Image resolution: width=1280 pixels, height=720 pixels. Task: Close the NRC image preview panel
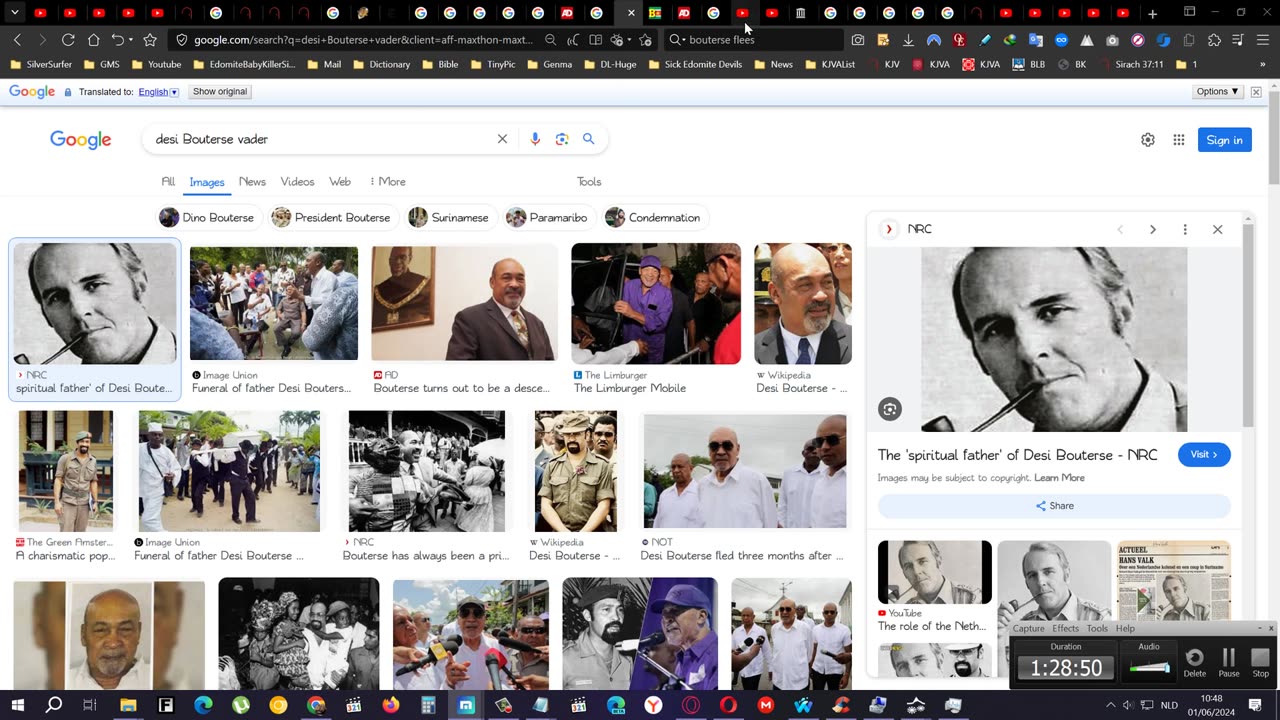point(1217,229)
